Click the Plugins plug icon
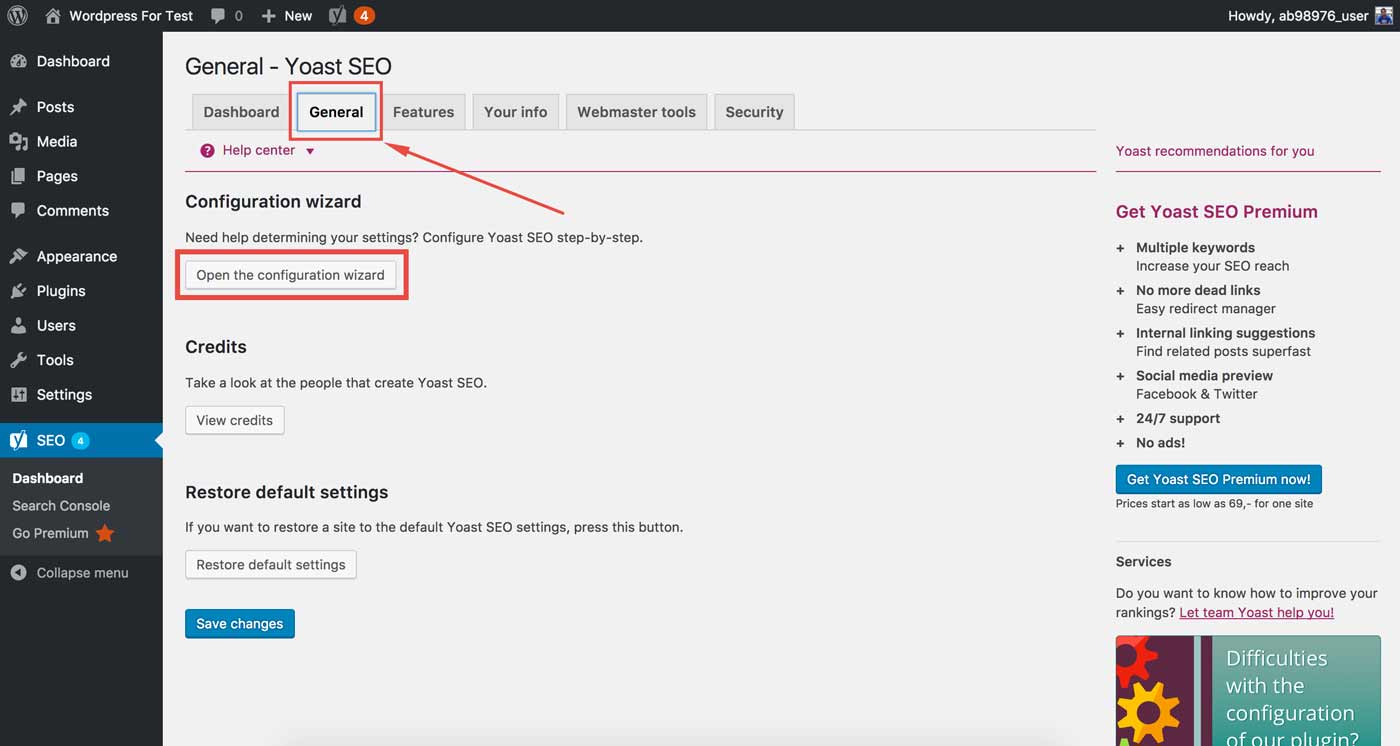The width and height of the screenshot is (1400, 746). click(x=18, y=291)
